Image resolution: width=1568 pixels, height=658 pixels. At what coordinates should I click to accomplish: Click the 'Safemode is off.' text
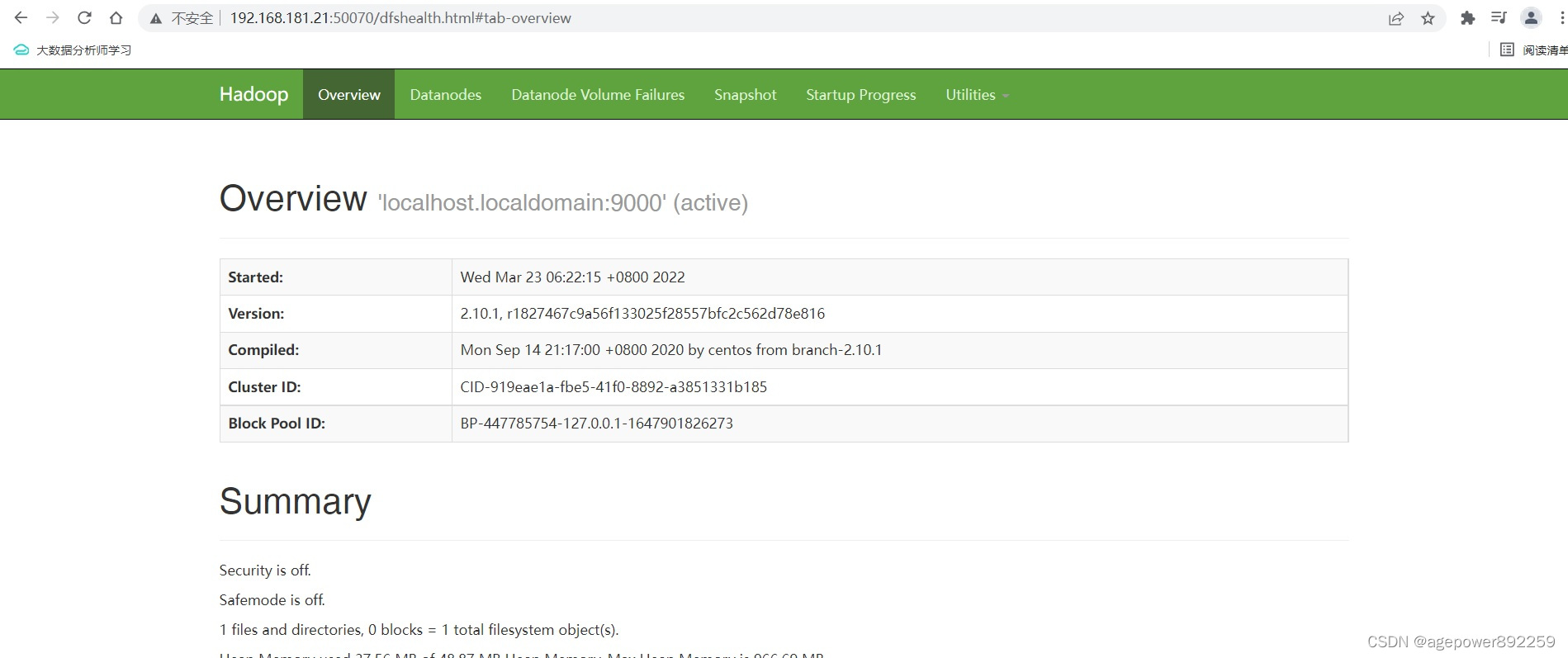pos(272,600)
